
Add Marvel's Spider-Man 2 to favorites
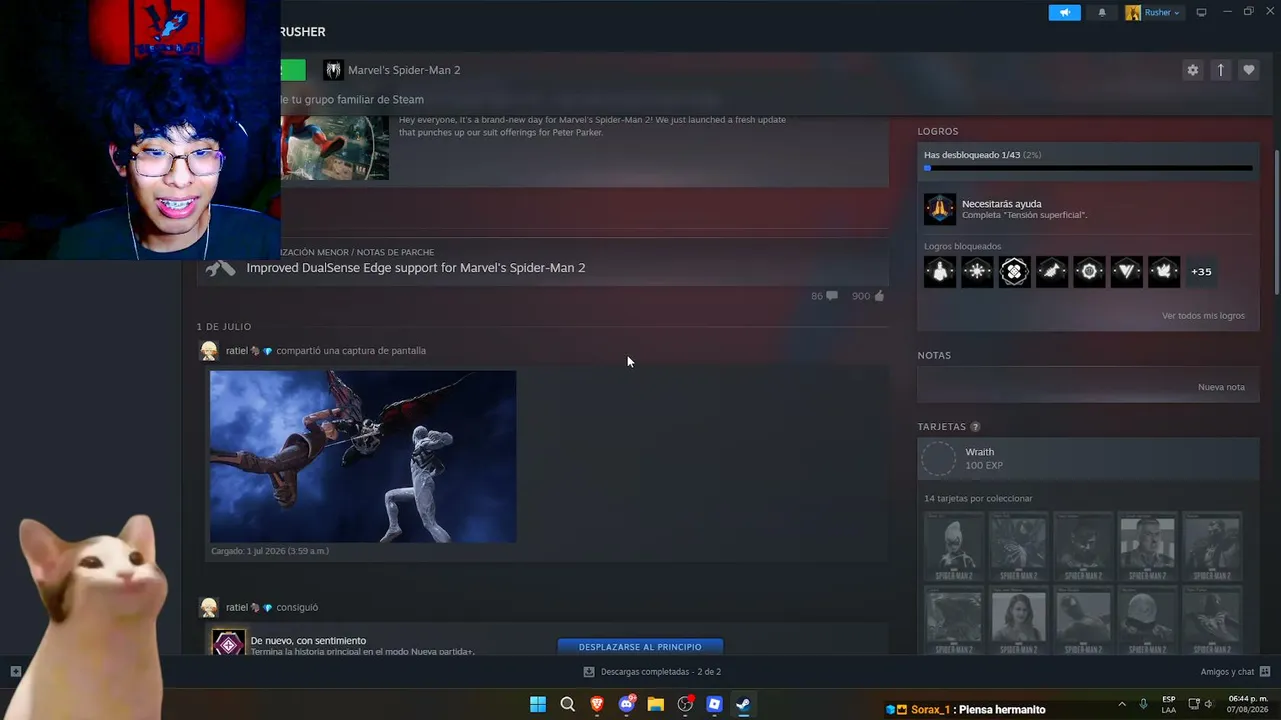coord(1248,70)
